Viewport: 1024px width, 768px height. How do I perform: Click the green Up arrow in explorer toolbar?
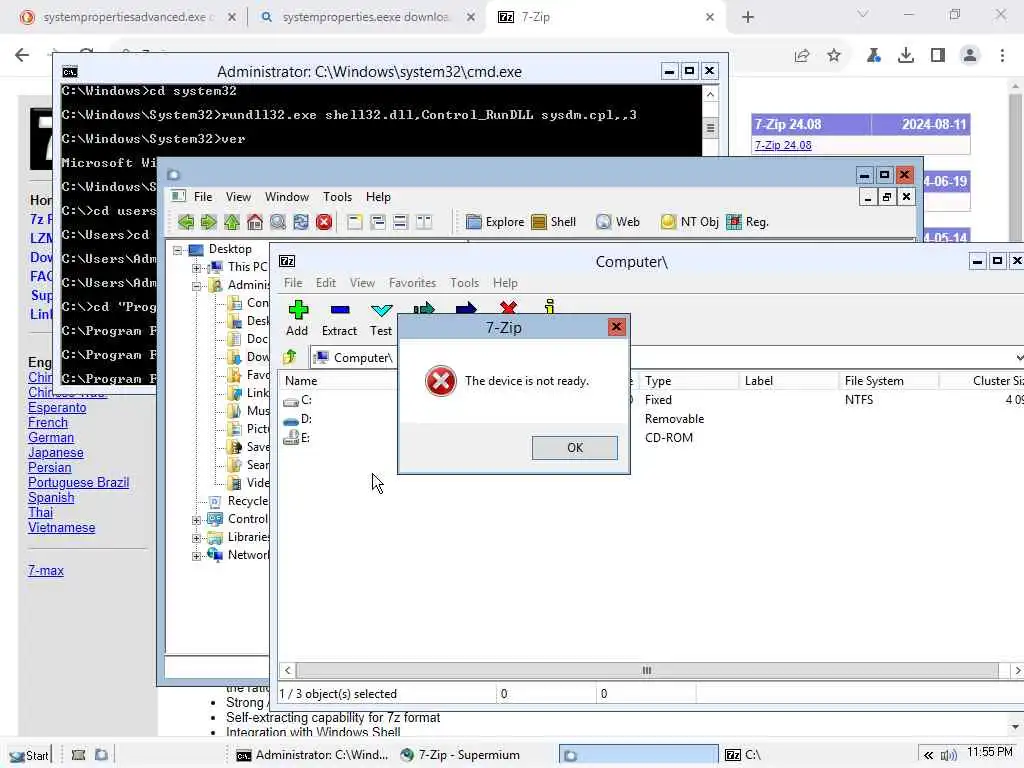click(232, 222)
